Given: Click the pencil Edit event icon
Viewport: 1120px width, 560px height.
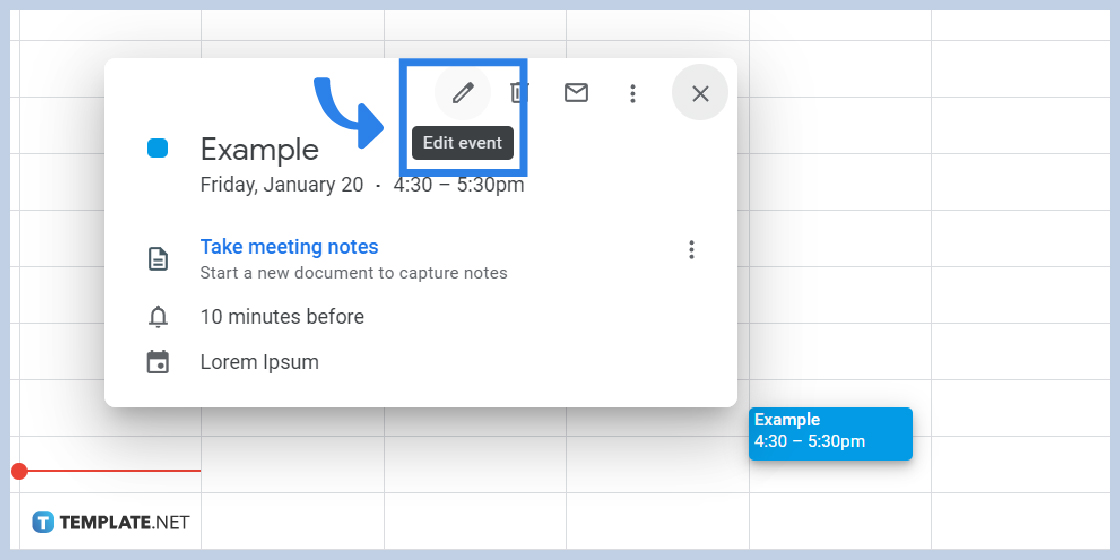Looking at the screenshot, I should (463, 93).
